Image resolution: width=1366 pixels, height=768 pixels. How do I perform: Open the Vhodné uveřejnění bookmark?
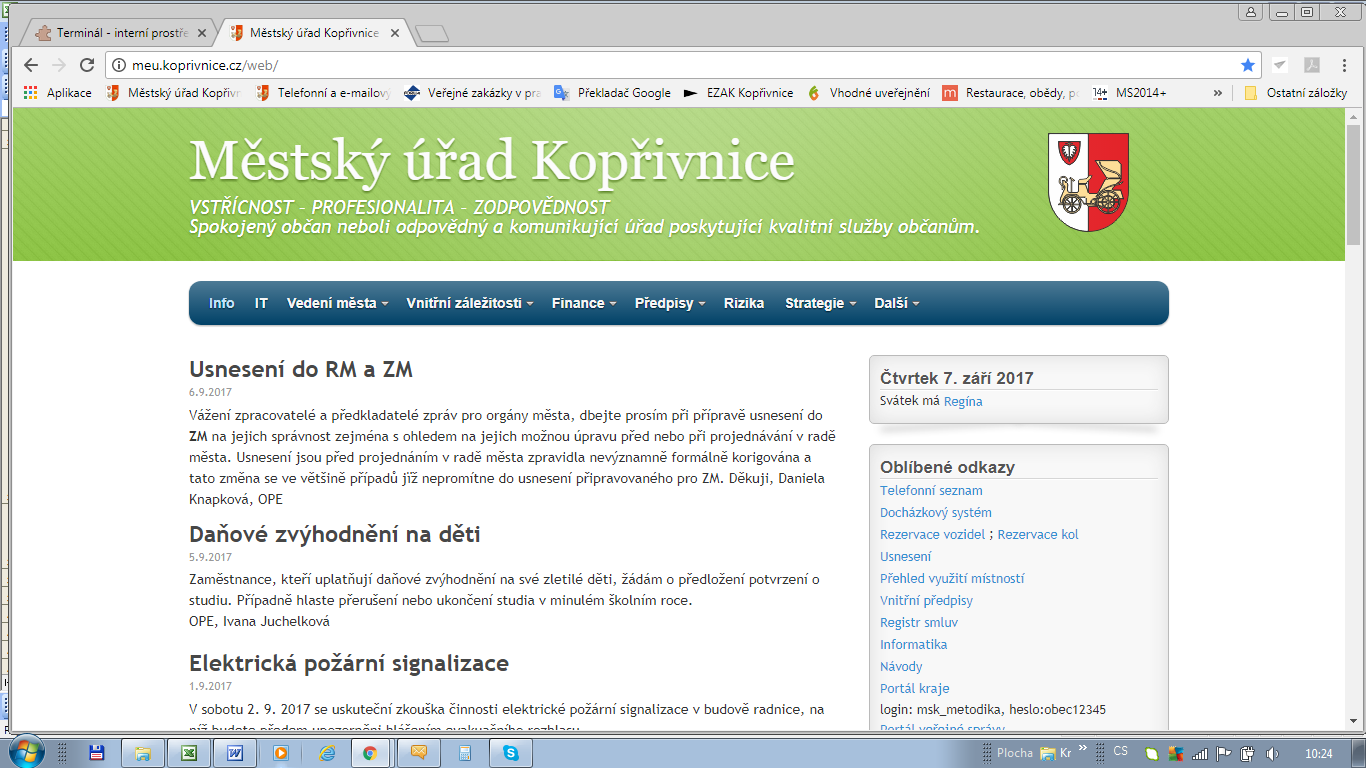[x=867, y=93]
